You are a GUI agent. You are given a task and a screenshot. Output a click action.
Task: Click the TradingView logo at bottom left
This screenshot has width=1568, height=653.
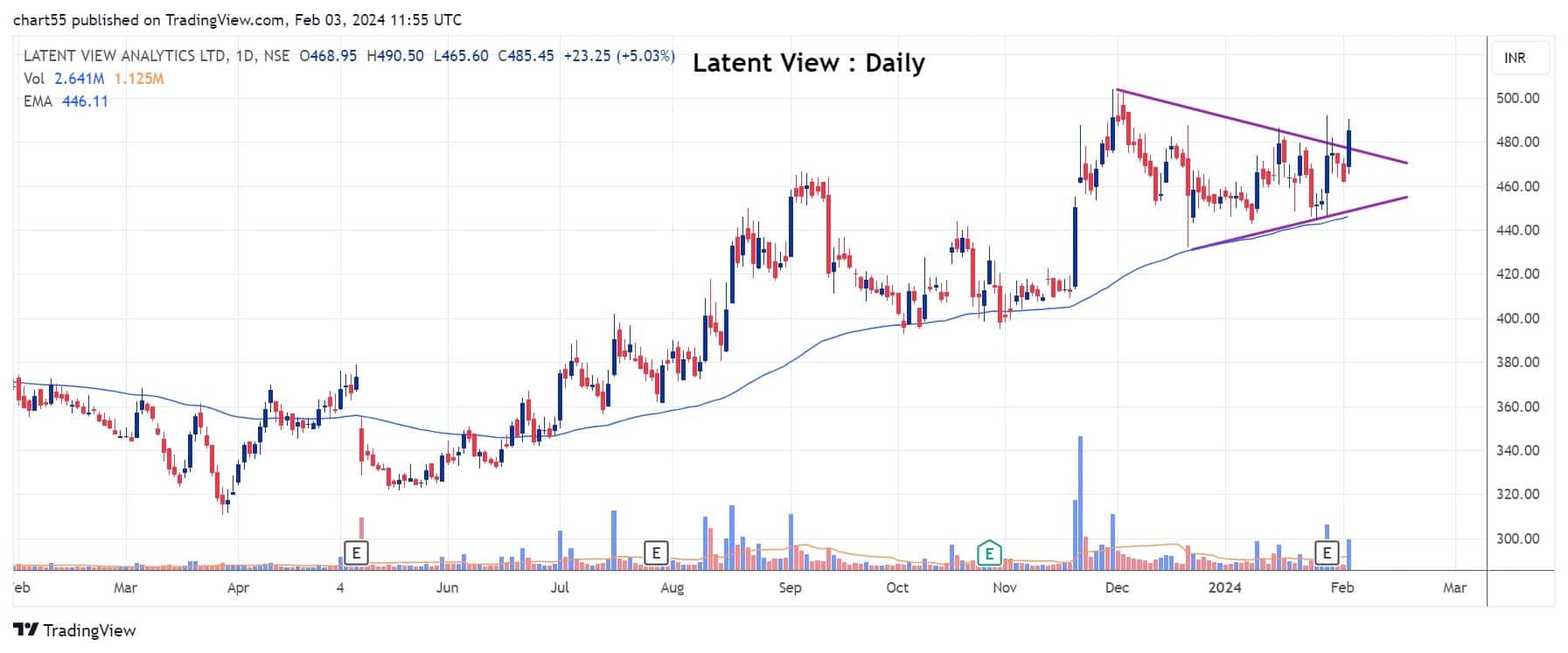click(x=75, y=630)
